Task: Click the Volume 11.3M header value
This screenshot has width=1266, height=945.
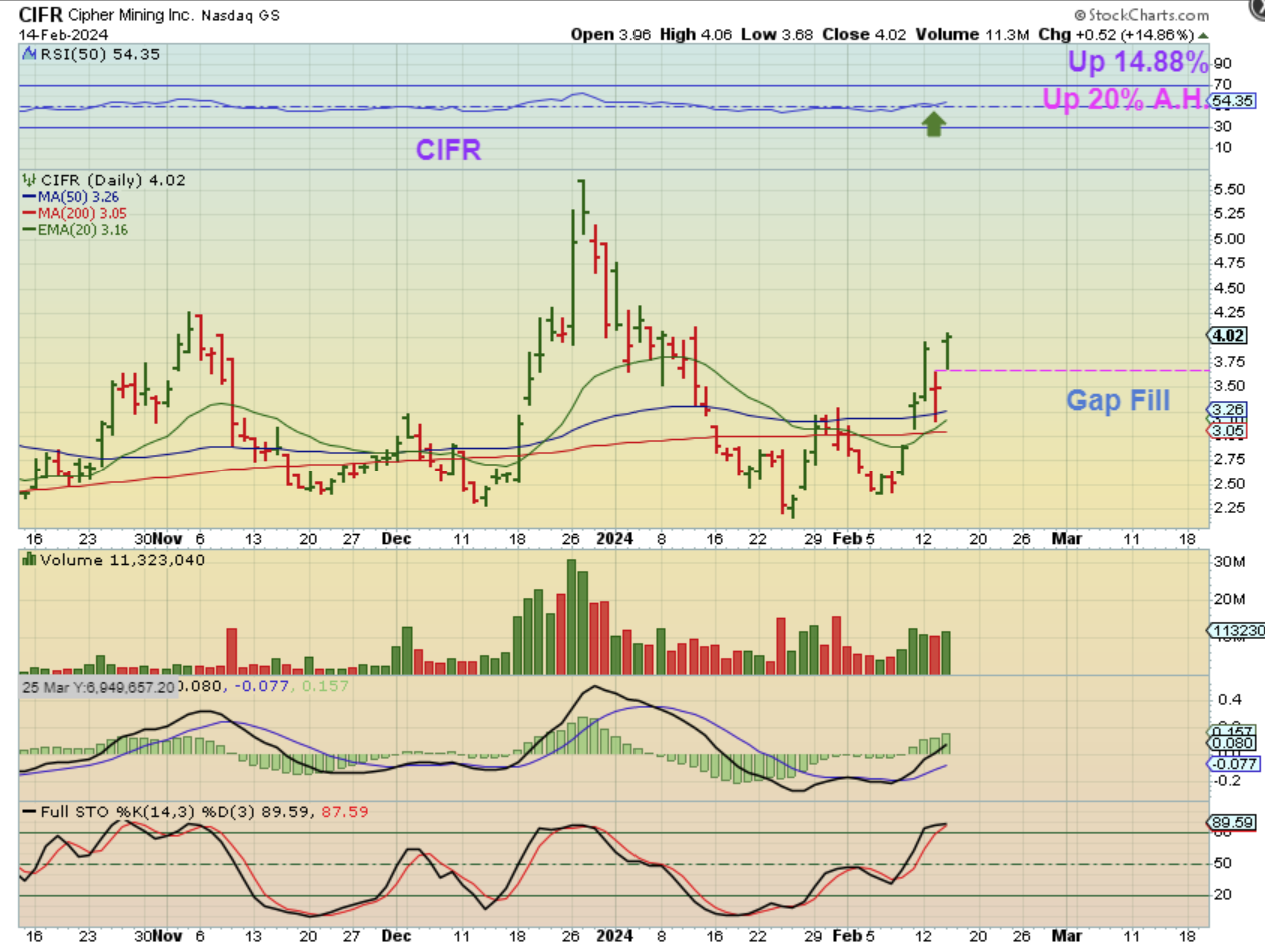Action: 974,35
